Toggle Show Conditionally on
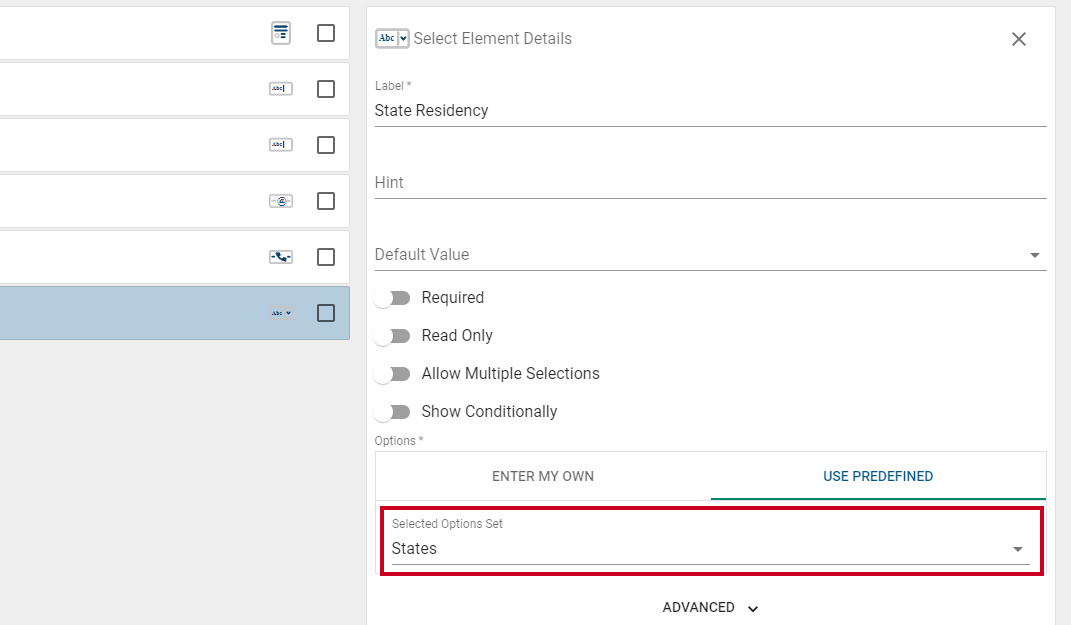 (392, 412)
